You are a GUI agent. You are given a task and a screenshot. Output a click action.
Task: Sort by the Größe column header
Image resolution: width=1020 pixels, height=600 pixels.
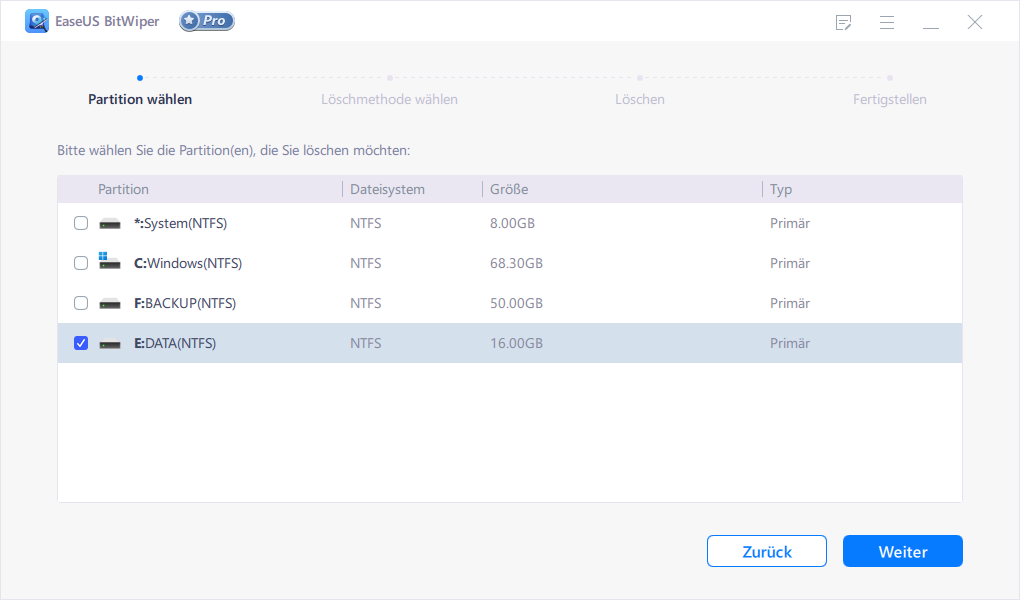pos(509,189)
